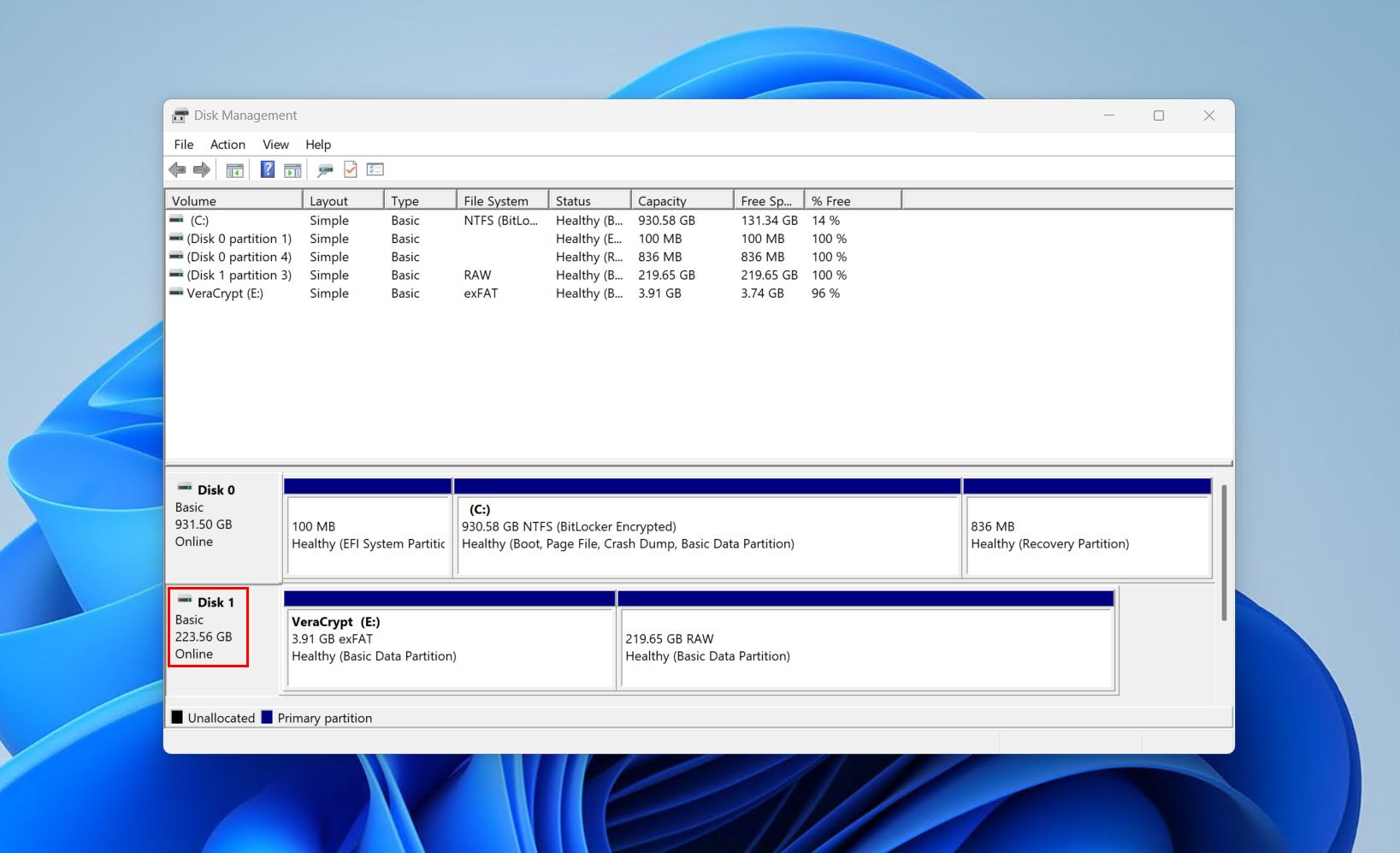1400x853 pixels.
Task: Click the drive icon beside (C:) volume row
Action: (176, 220)
